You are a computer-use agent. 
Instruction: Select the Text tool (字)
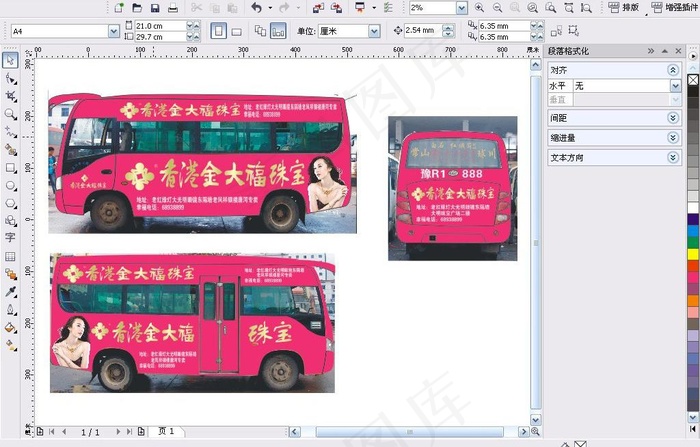click(10, 238)
